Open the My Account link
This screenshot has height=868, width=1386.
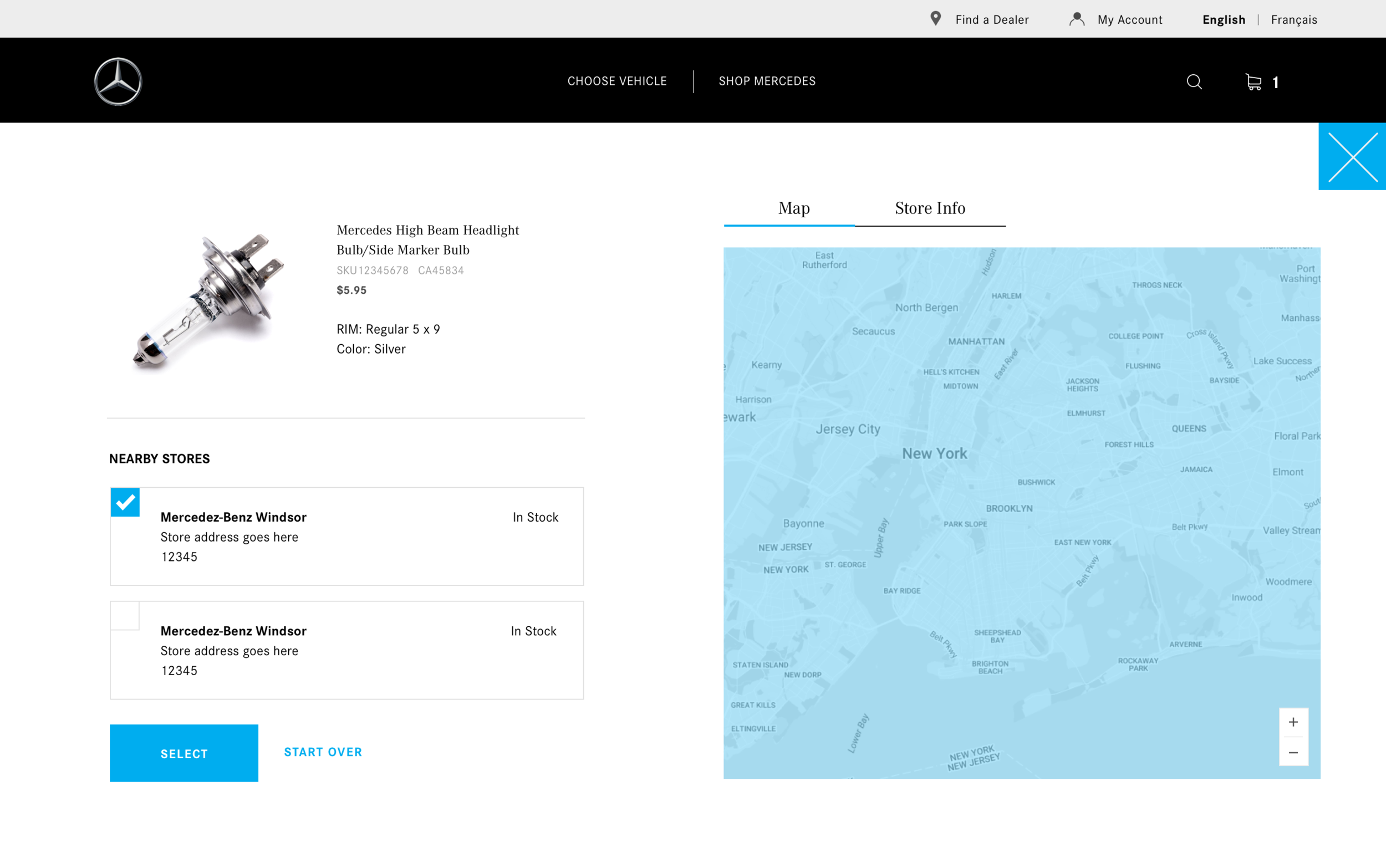[1129, 19]
